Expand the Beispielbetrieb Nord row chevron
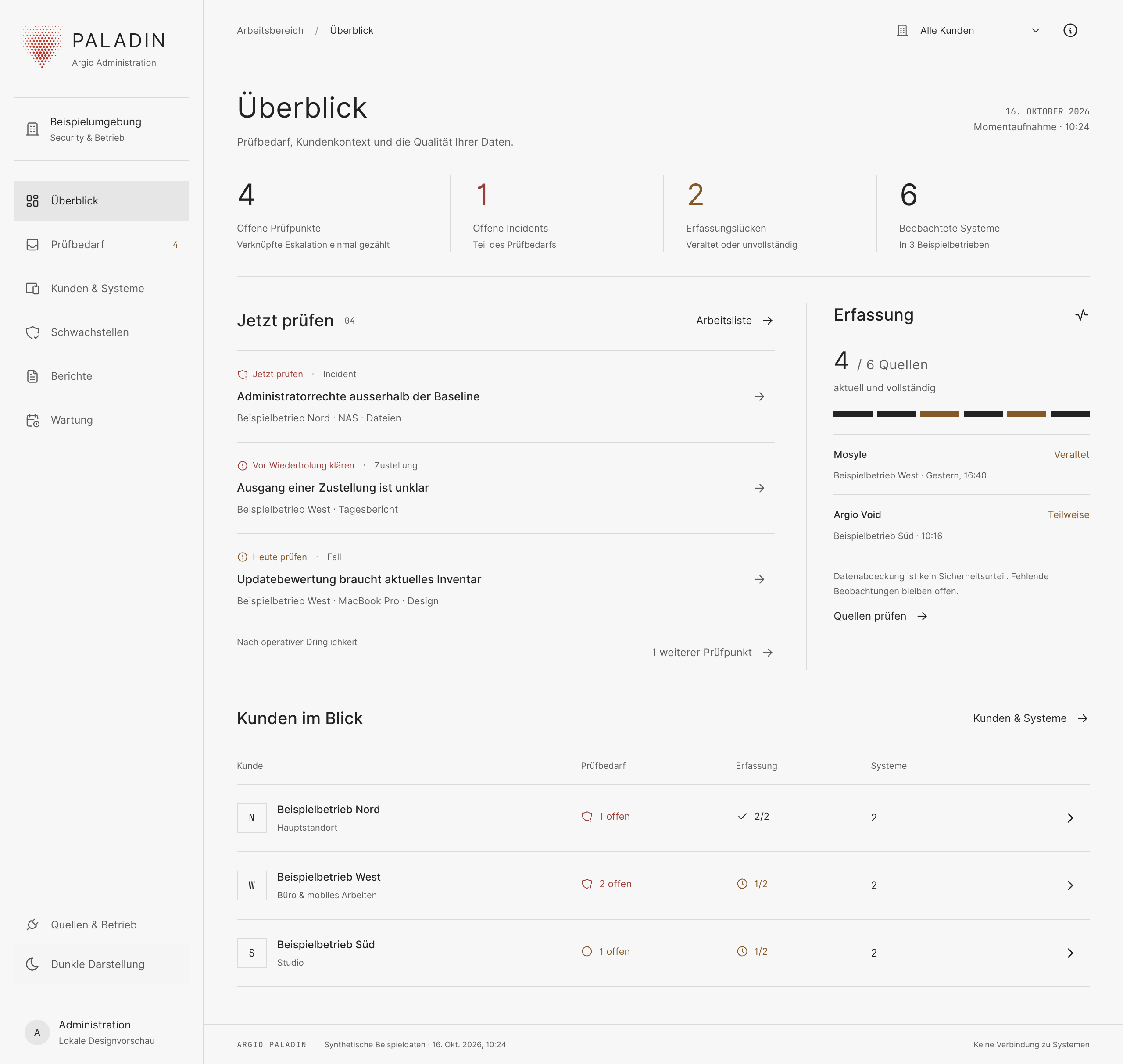Image resolution: width=1123 pixels, height=1064 pixels. tap(1069, 818)
